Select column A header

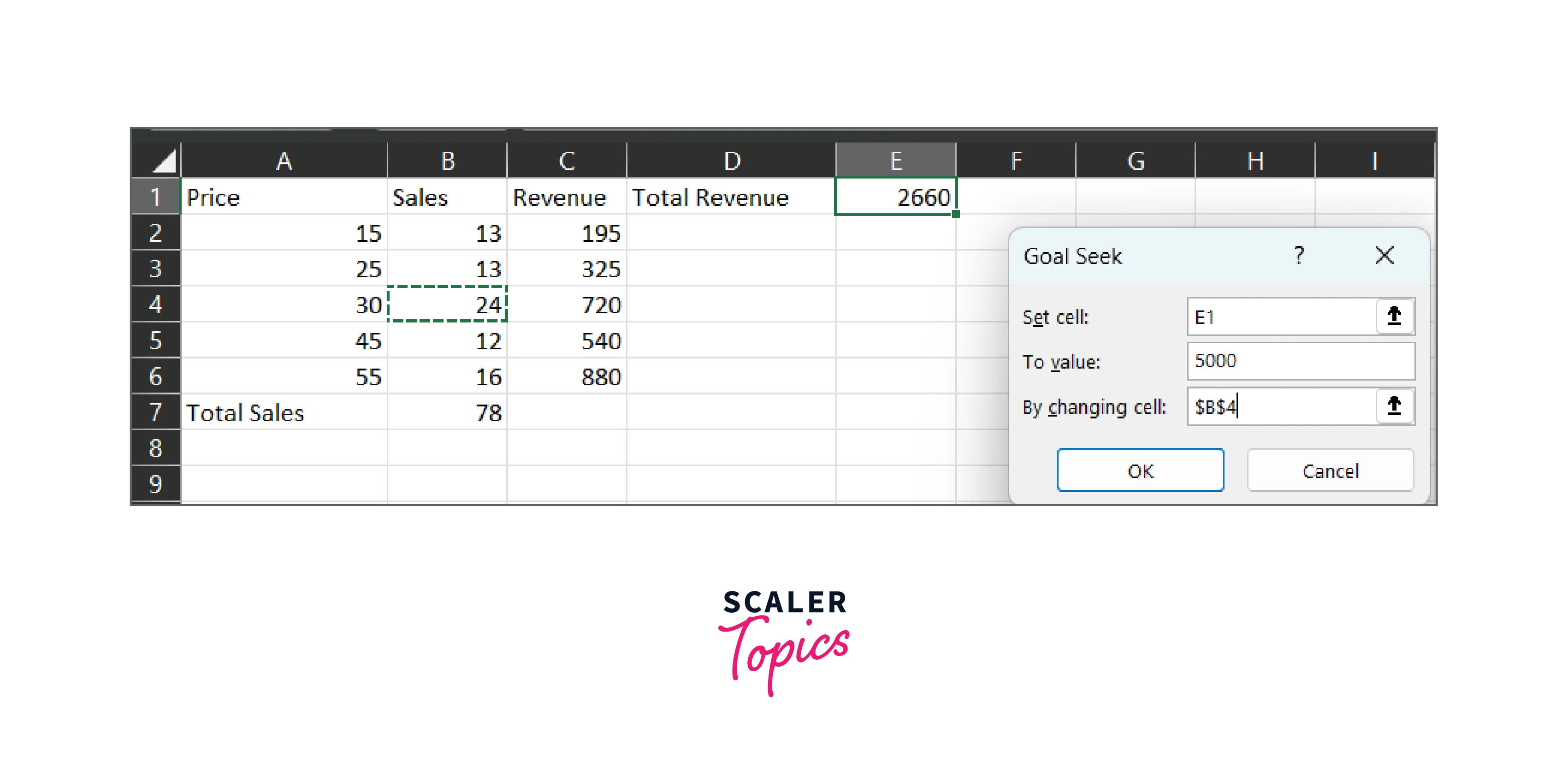click(284, 161)
